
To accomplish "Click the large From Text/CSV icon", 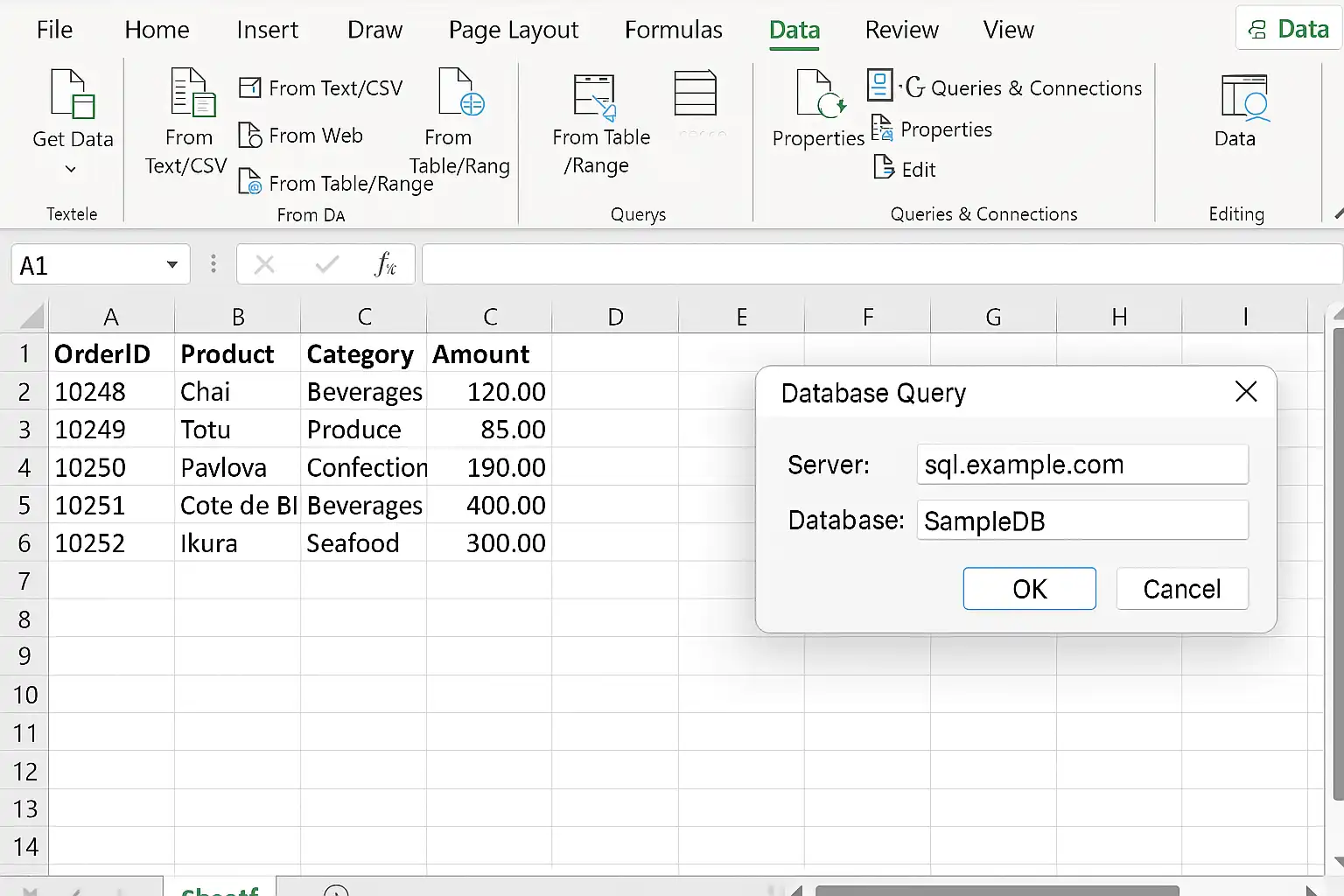I will coord(192,93).
